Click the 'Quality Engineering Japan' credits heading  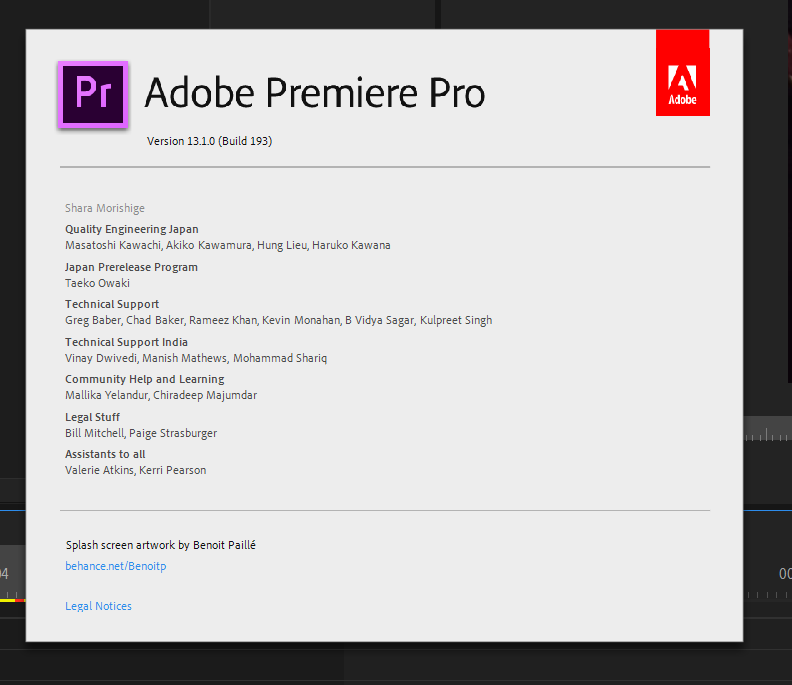coord(132,229)
